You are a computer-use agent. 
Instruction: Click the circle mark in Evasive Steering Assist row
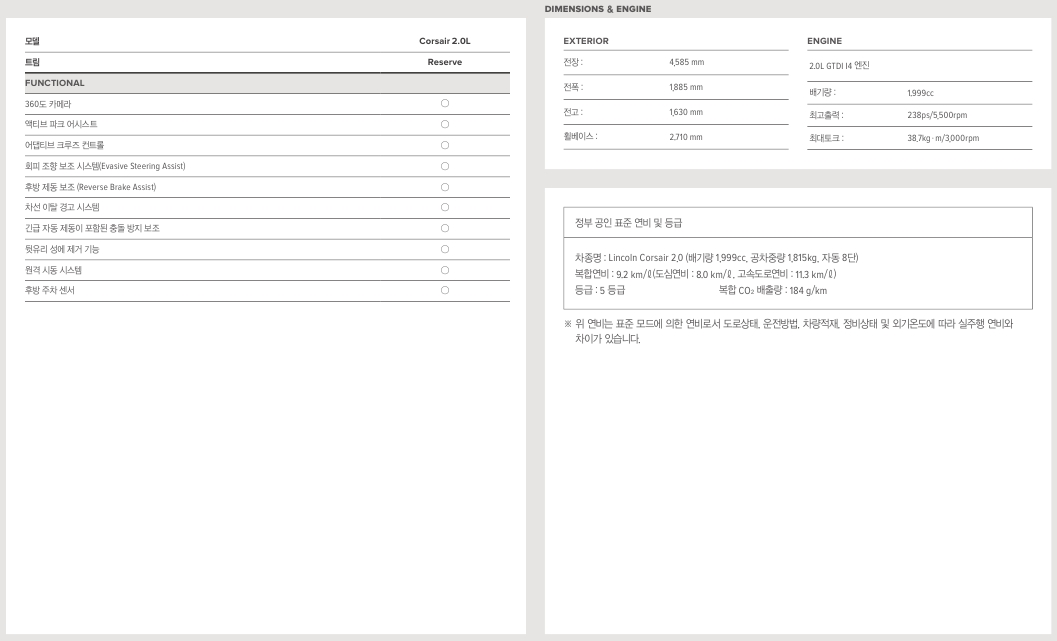(445, 166)
